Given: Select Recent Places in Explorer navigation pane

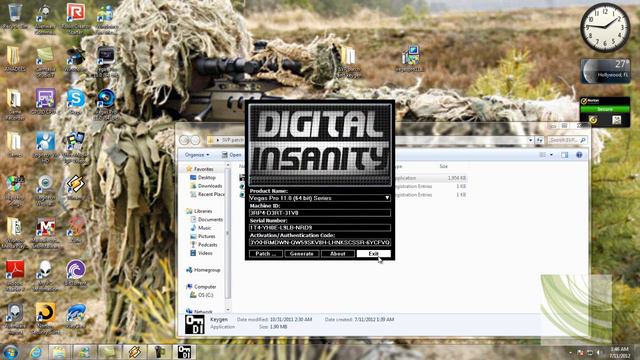Looking at the screenshot, I should pos(207,195).
